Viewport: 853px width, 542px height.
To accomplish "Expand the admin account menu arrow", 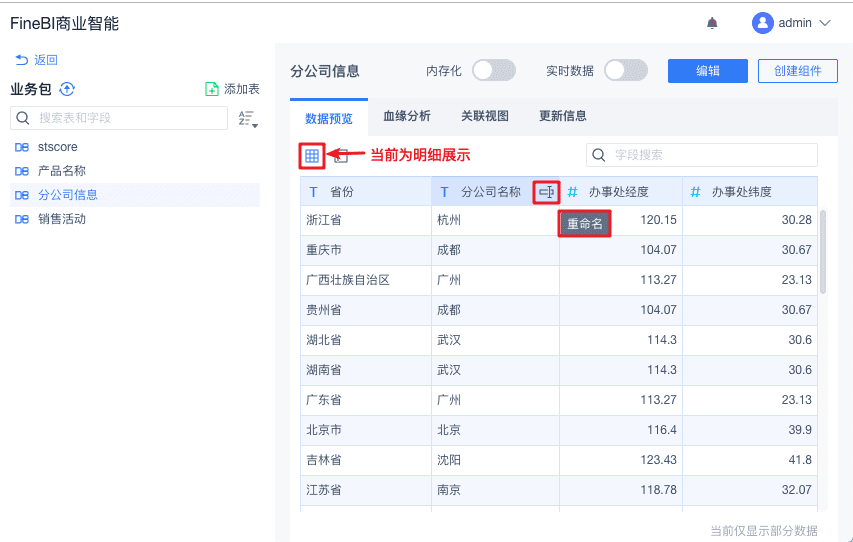I will tap(825, 23).
